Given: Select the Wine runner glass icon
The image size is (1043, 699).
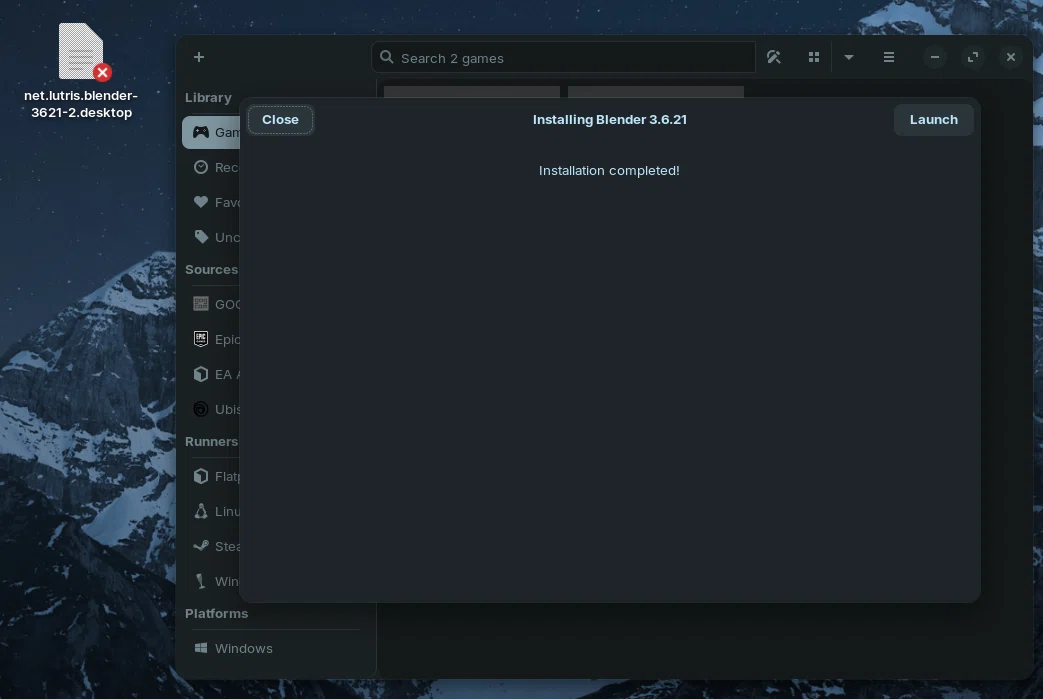Looking at the screenshot, I should pyautogui.click(x=200, y=581).
